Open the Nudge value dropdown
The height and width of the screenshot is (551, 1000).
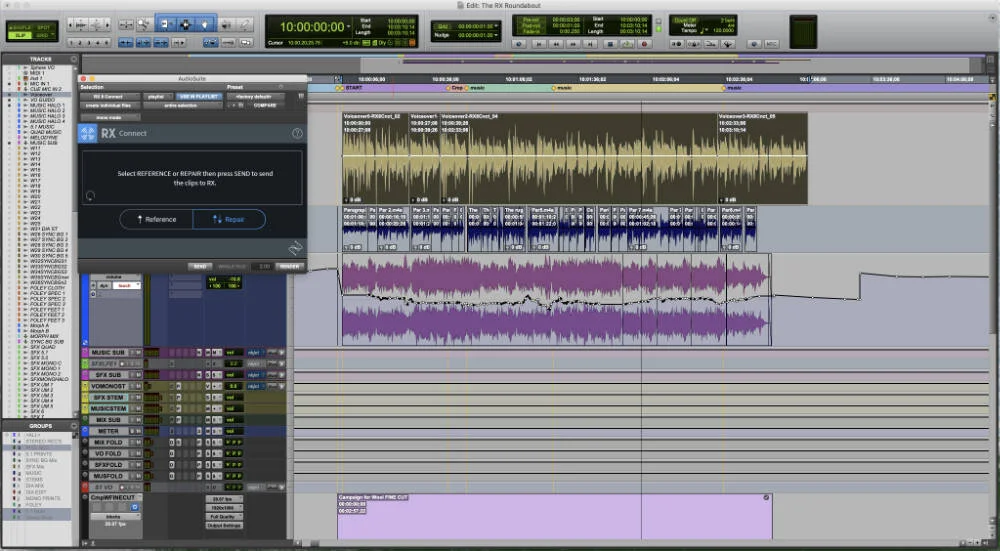click(496, 35)
